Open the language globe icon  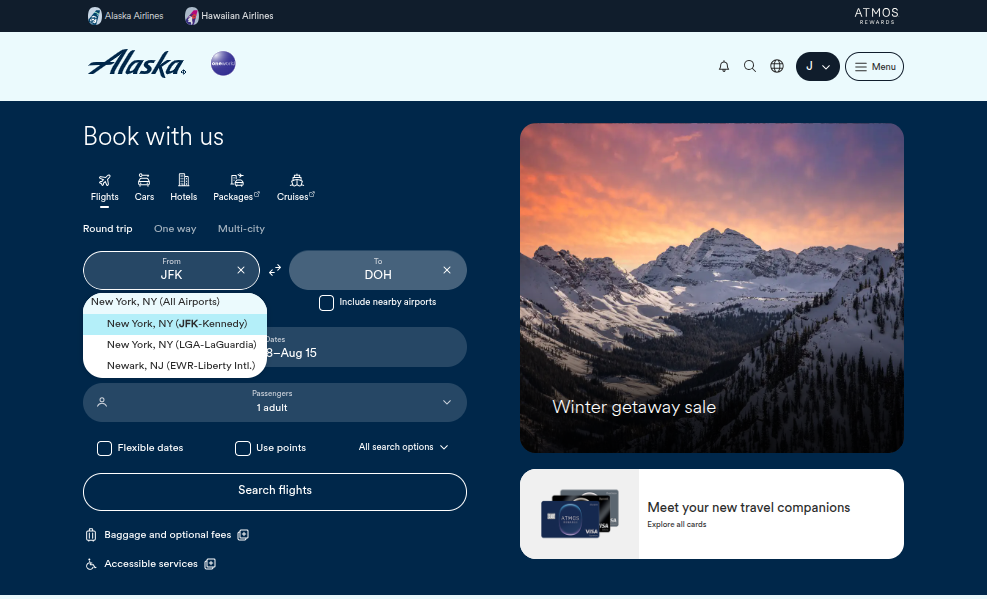point(777,66)
